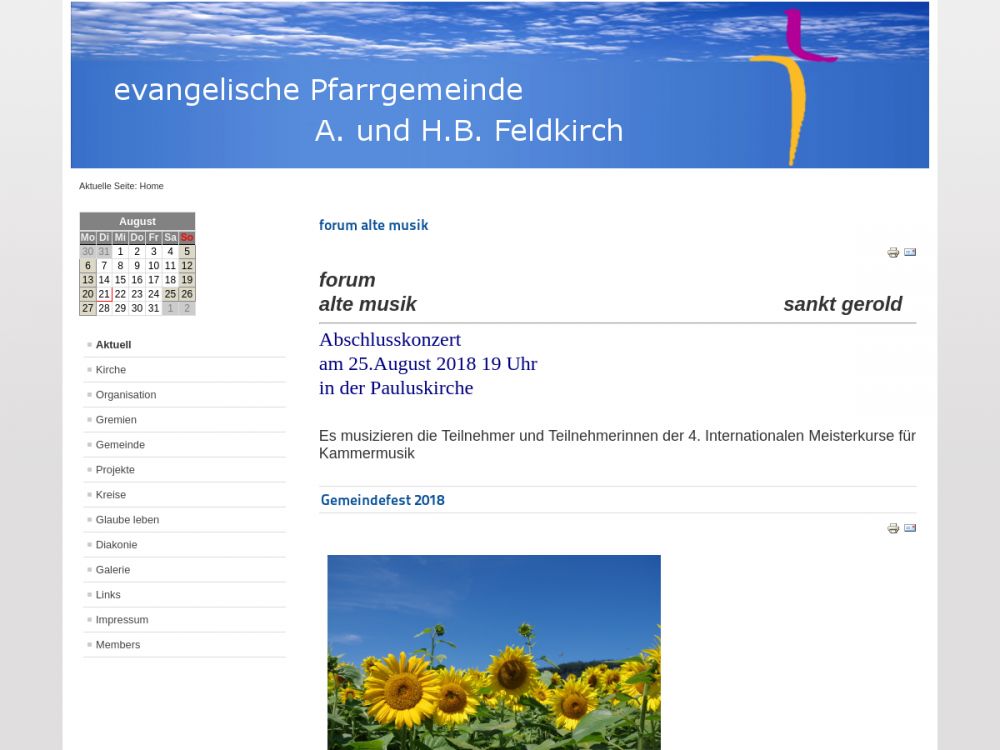Open the Galerie section
The width and height of the screenshot is (1000, 750).
tap(113, 570)
